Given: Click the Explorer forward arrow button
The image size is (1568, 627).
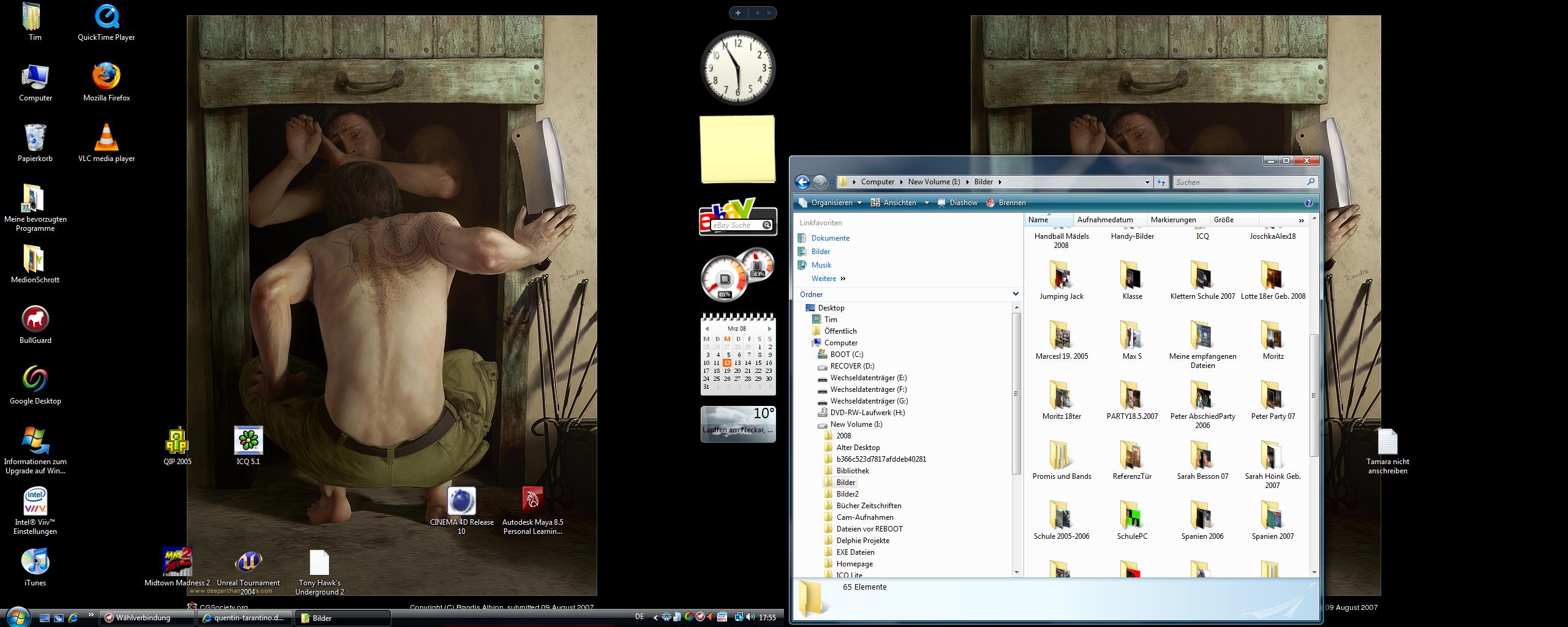Looking at the screenshot, I should coord(820,182).
